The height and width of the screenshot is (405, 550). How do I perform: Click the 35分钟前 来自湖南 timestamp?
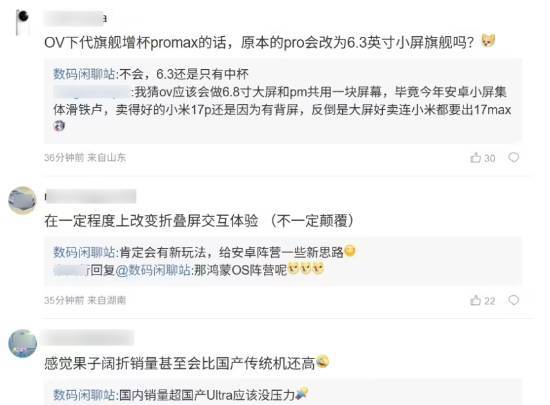[x=85, y=301]
